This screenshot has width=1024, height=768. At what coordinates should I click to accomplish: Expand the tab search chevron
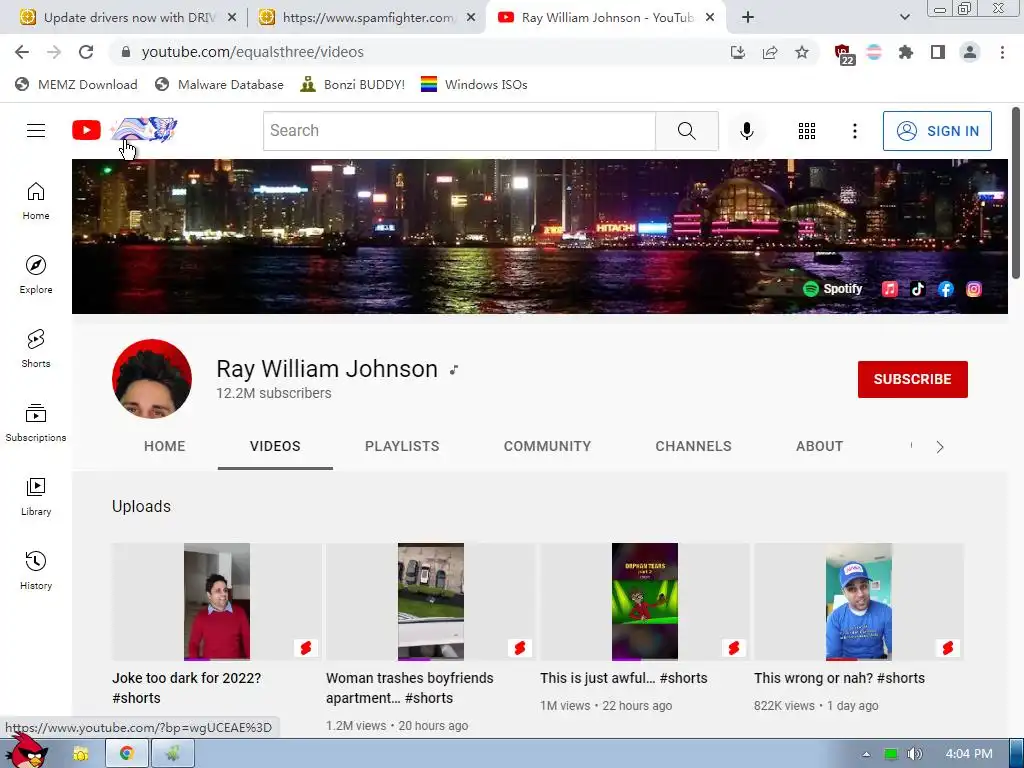click(x=904, y=18)
